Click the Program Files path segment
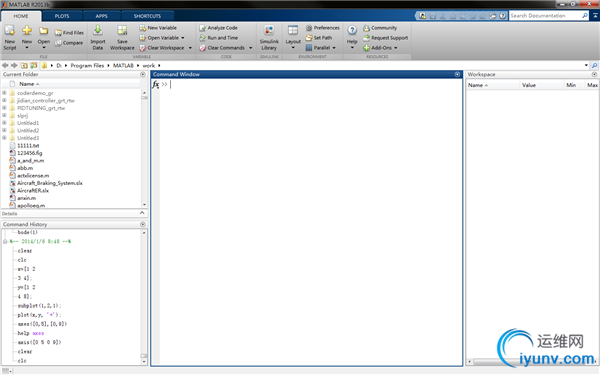 pos(87,65)
